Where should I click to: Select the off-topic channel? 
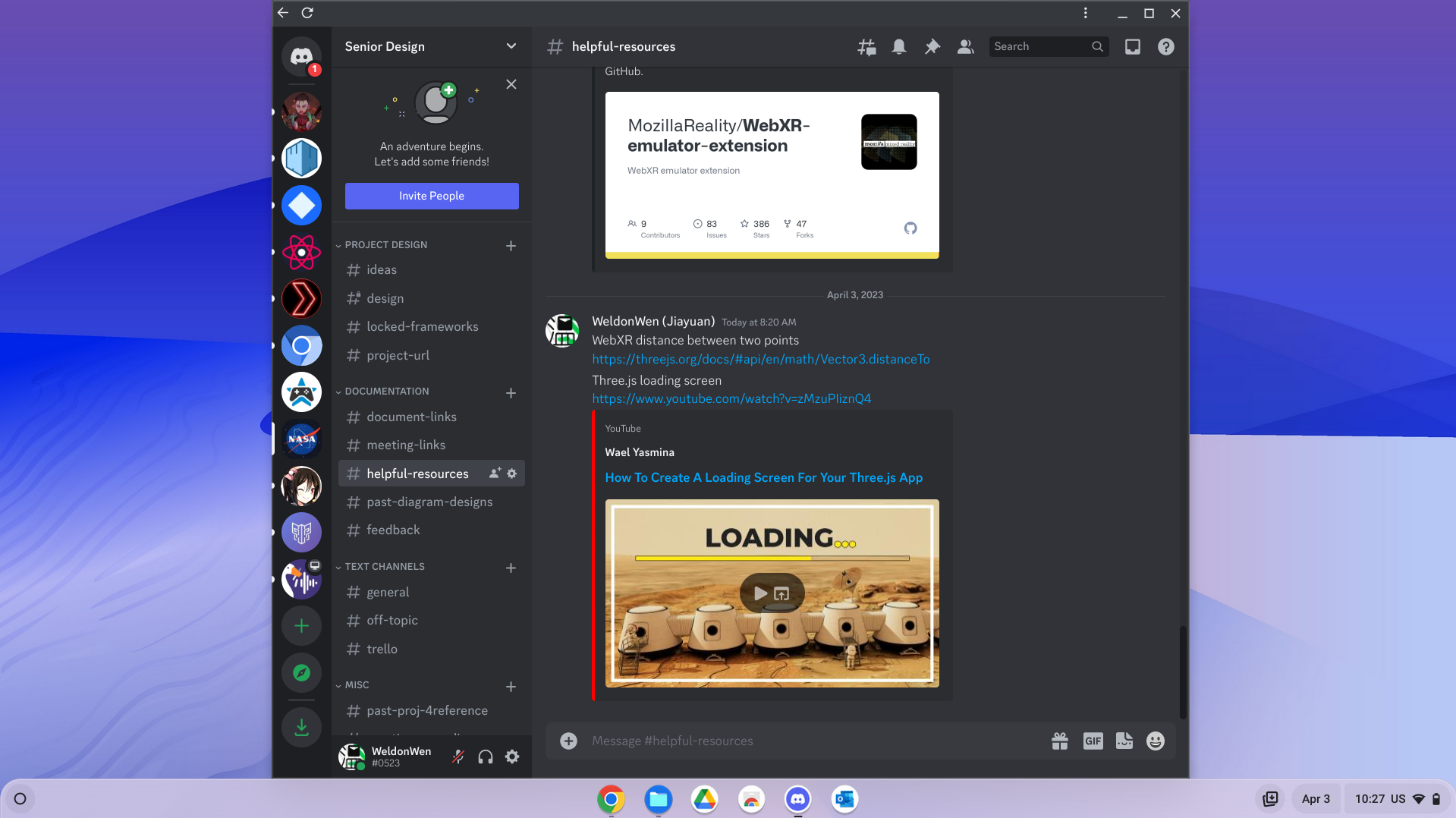coord(431,621)
